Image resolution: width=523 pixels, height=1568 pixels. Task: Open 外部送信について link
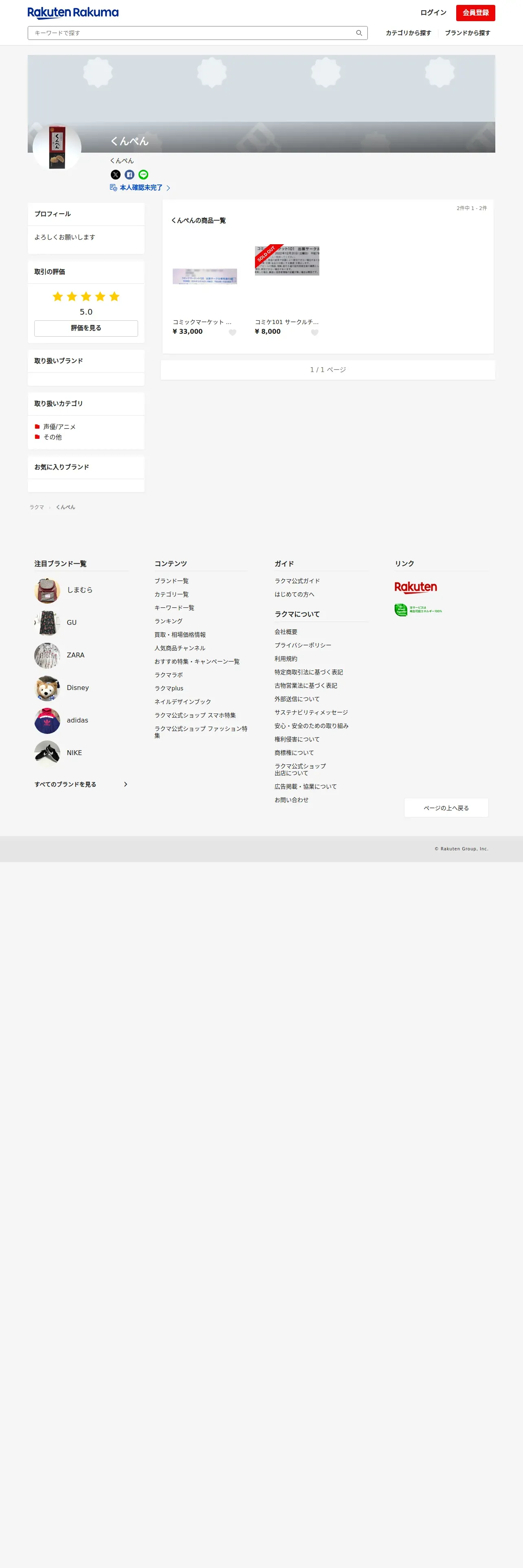297,699
